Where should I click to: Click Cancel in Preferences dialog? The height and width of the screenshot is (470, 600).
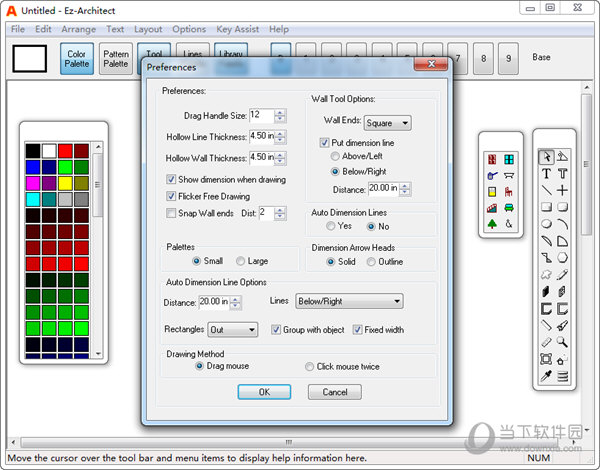coord(335,392)
